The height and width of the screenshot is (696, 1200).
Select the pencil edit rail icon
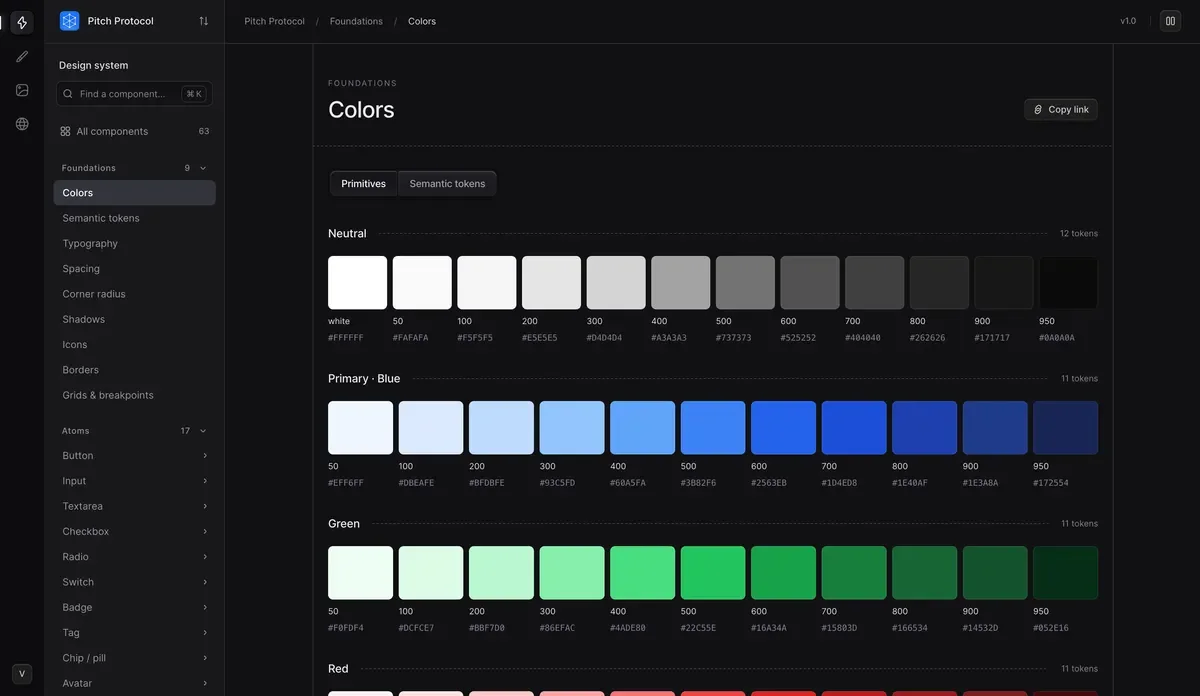(x=22, y=56)
